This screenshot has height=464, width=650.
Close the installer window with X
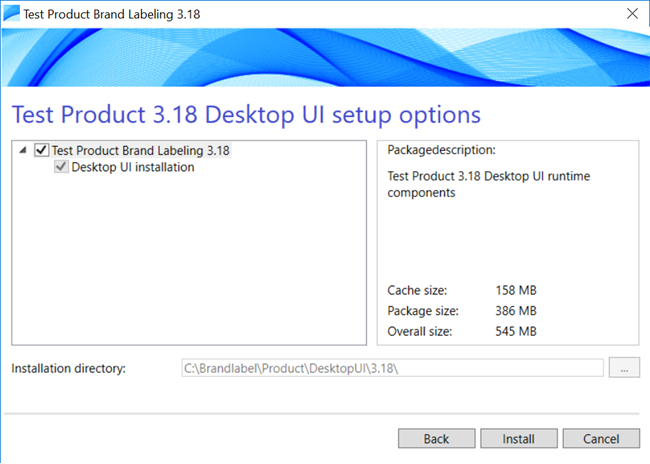pyautogui.click(x=632, y=14)
